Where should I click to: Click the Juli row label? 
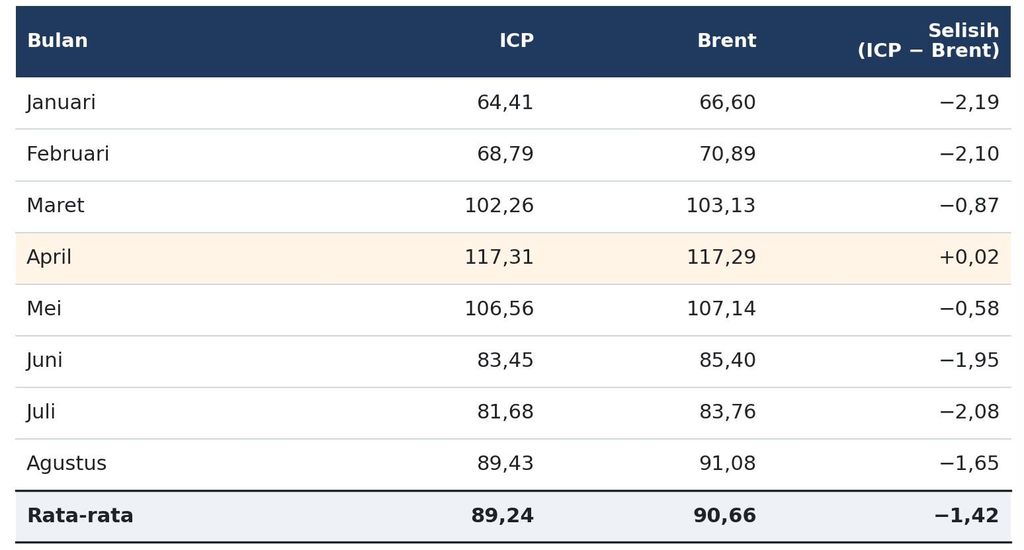pos(41,412)
